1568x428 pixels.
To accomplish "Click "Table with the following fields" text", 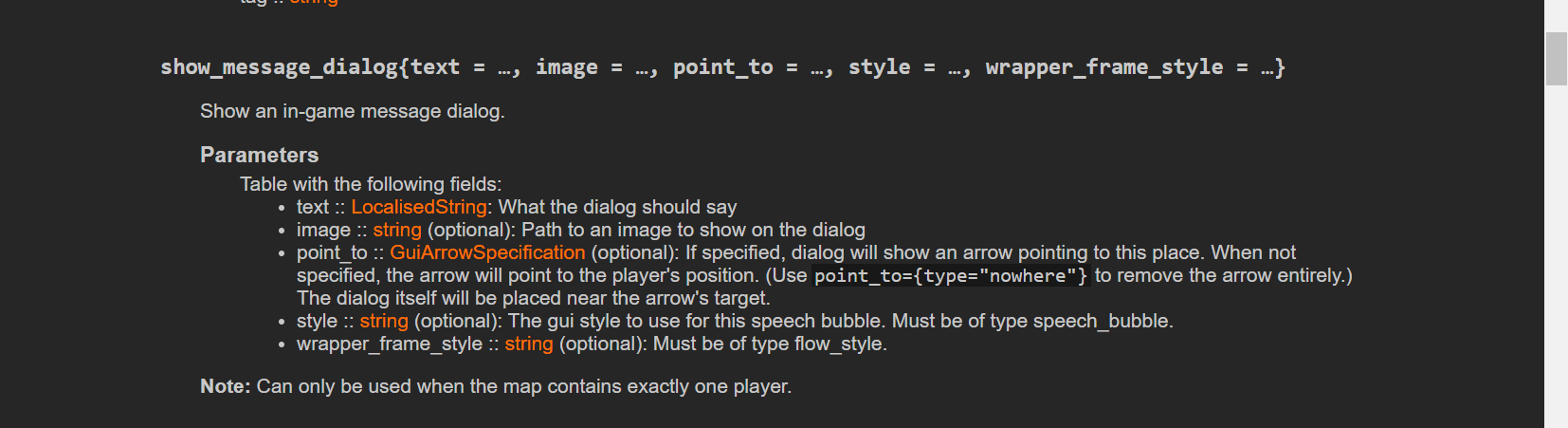I will click(x=370, y=184).
